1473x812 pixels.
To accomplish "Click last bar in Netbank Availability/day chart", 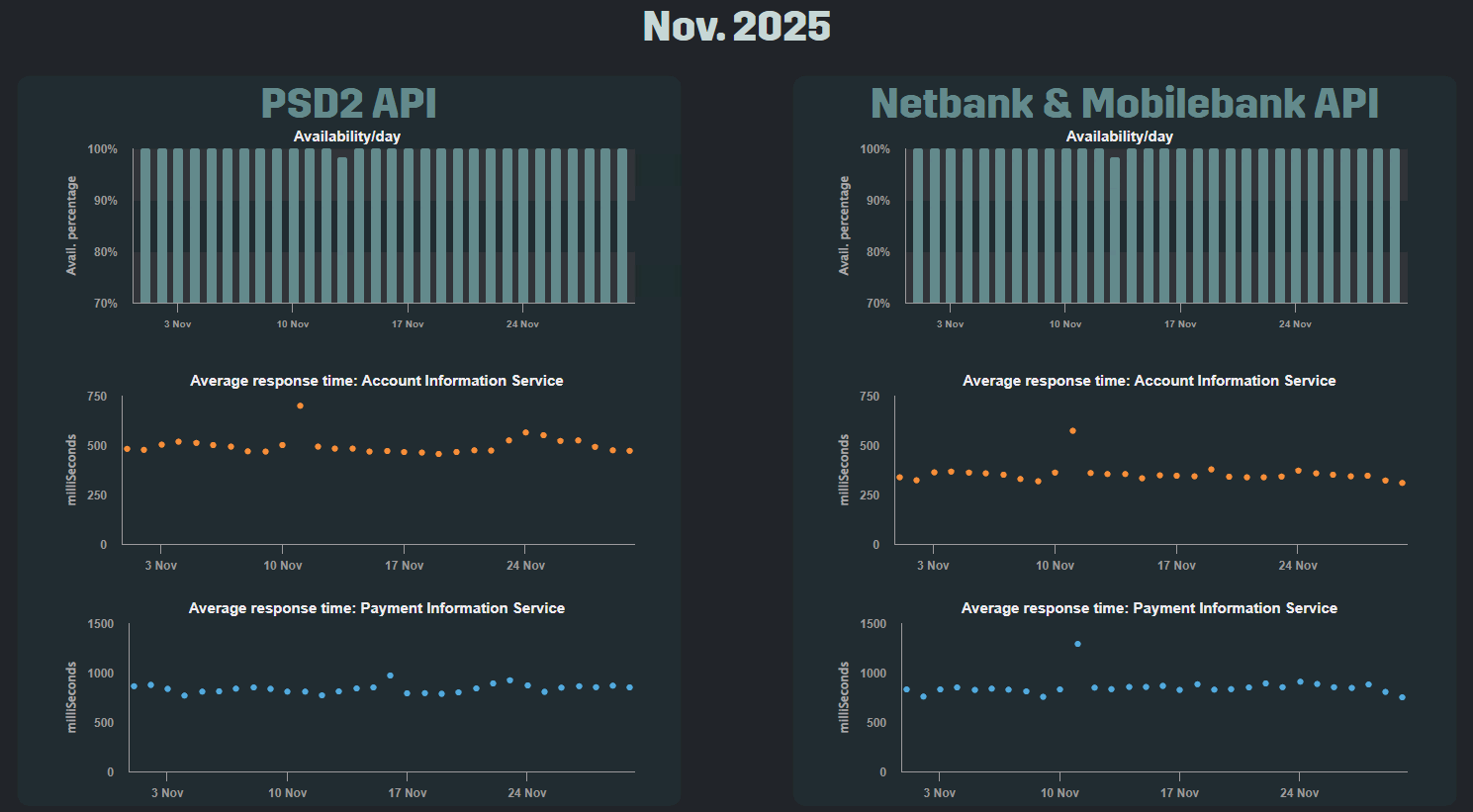I will click(x=1395, y=226).
